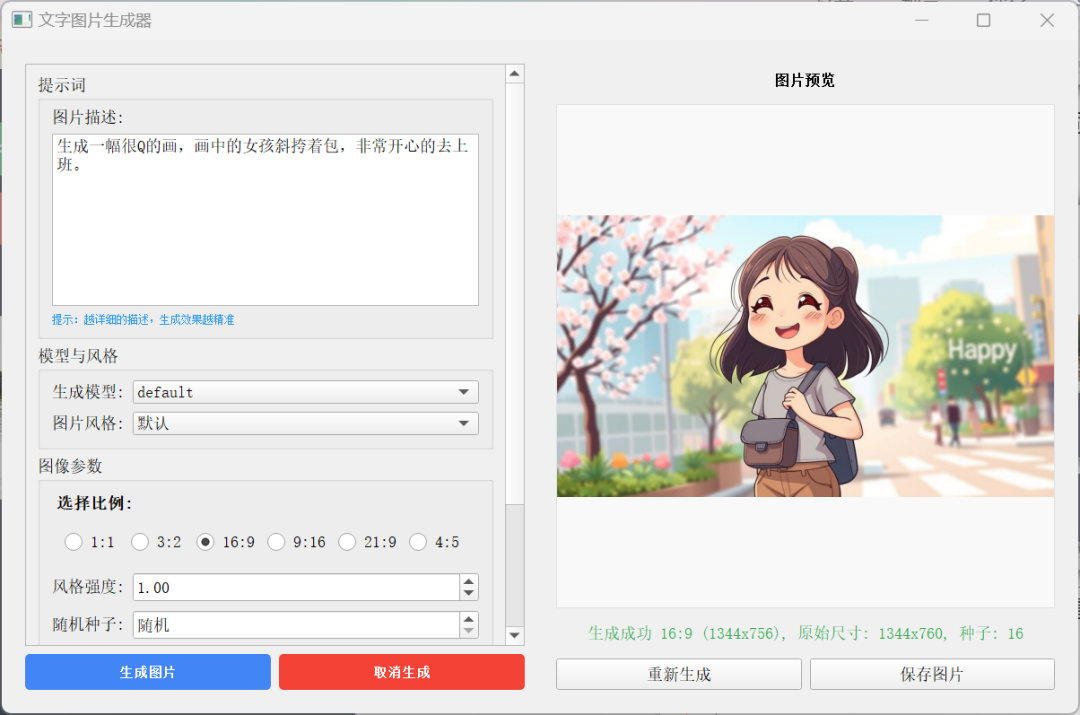Image resolution: width=1080 pixels, height=715 pixels.
Task: Open the 生成模型 dropdown arrow
Action: 463,392
